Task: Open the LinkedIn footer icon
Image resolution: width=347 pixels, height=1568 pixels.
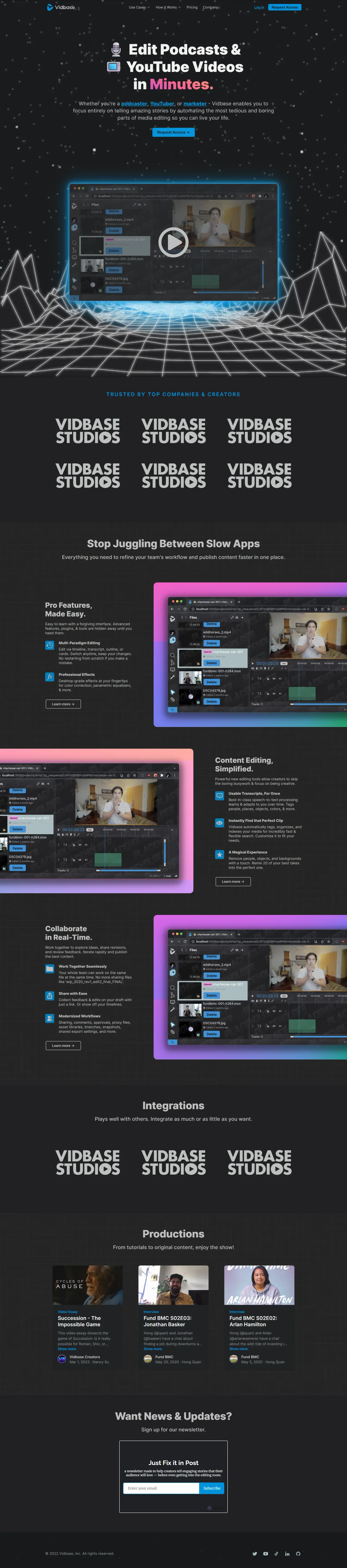Action: (287, 1553)
